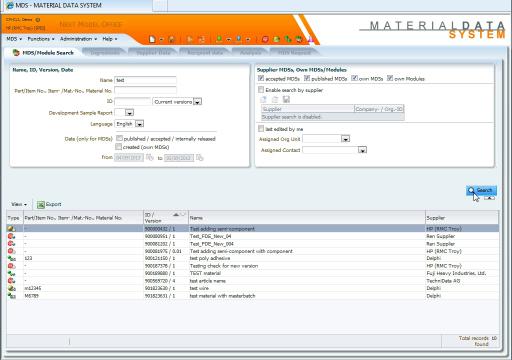Screen dimensions: 512x360
Task: Click type icon of test material with masterbatch row
Action: (11, 296)
